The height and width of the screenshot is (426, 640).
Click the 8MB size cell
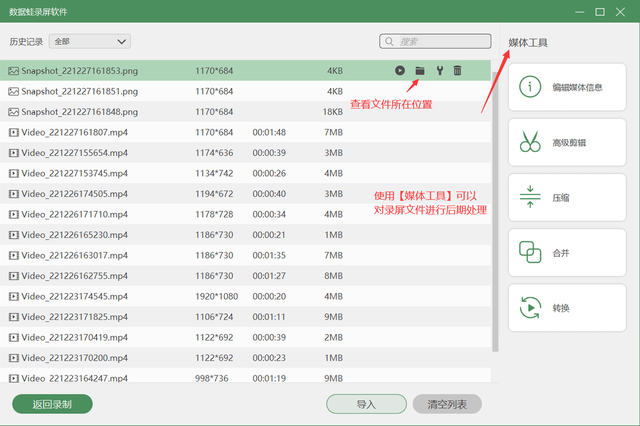tap(333, 276)
